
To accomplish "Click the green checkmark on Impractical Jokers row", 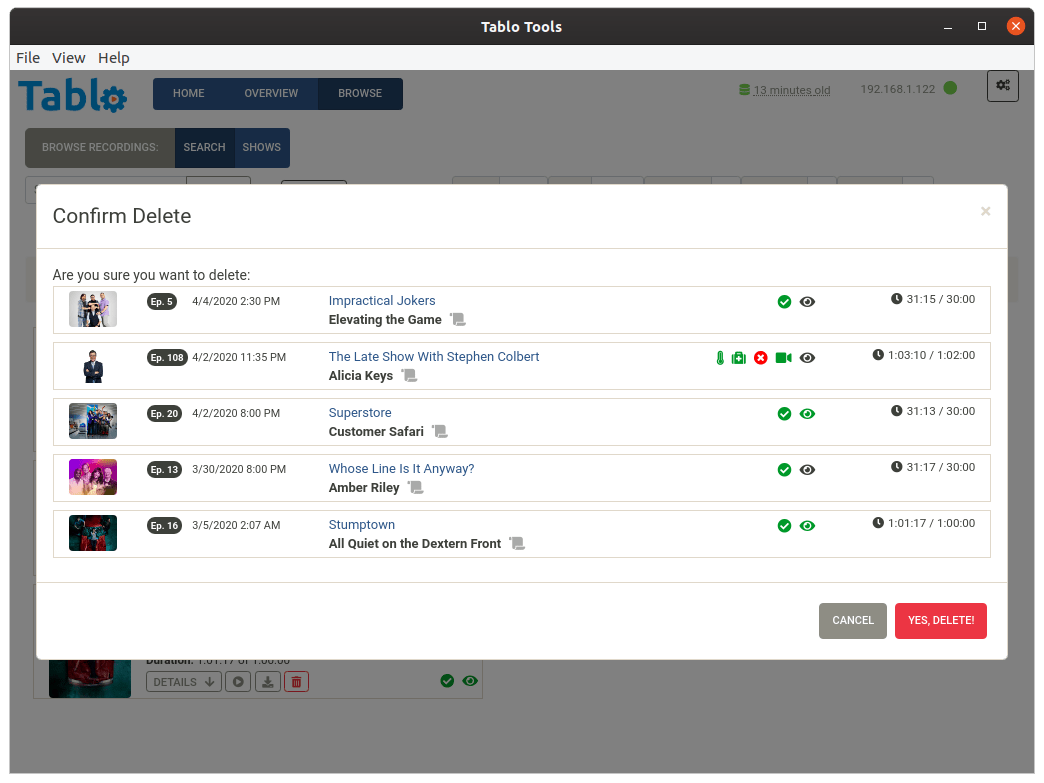I will 784,301.
